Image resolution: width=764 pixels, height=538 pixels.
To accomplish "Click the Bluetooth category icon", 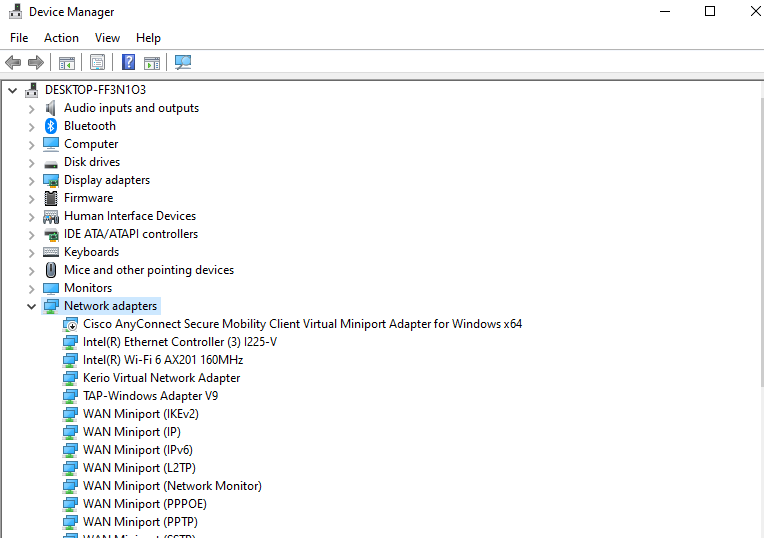I will pyautogui.click(x=51, y=126).
